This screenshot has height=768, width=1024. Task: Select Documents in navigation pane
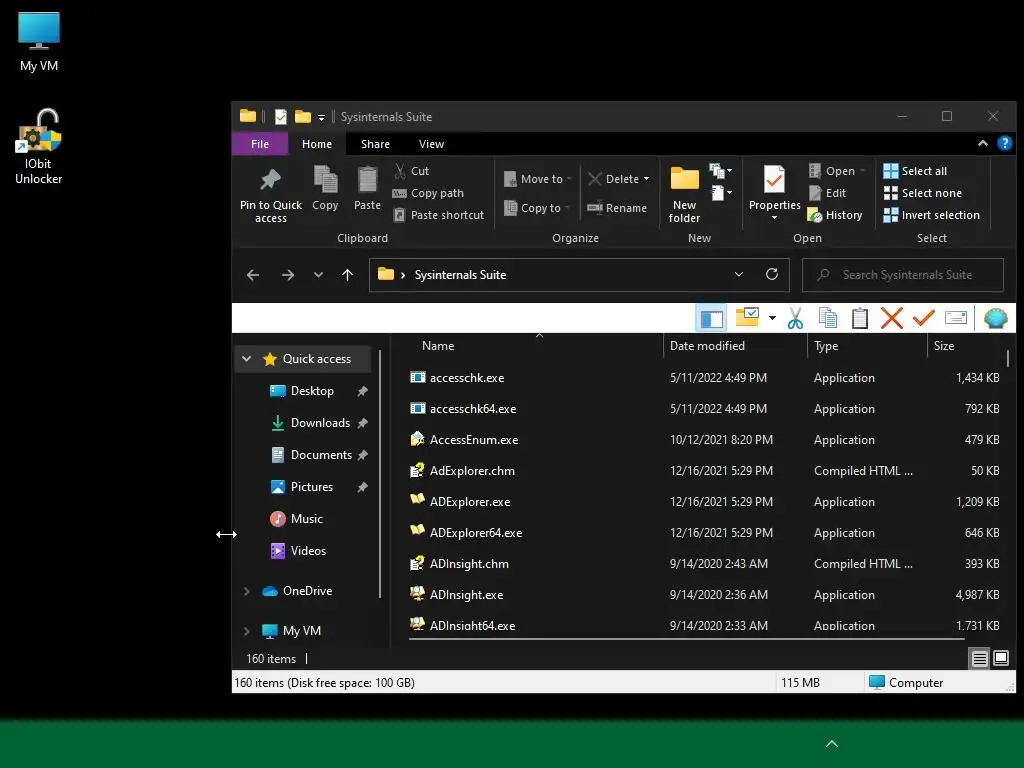pyautogui.click(x=319, y=455)
